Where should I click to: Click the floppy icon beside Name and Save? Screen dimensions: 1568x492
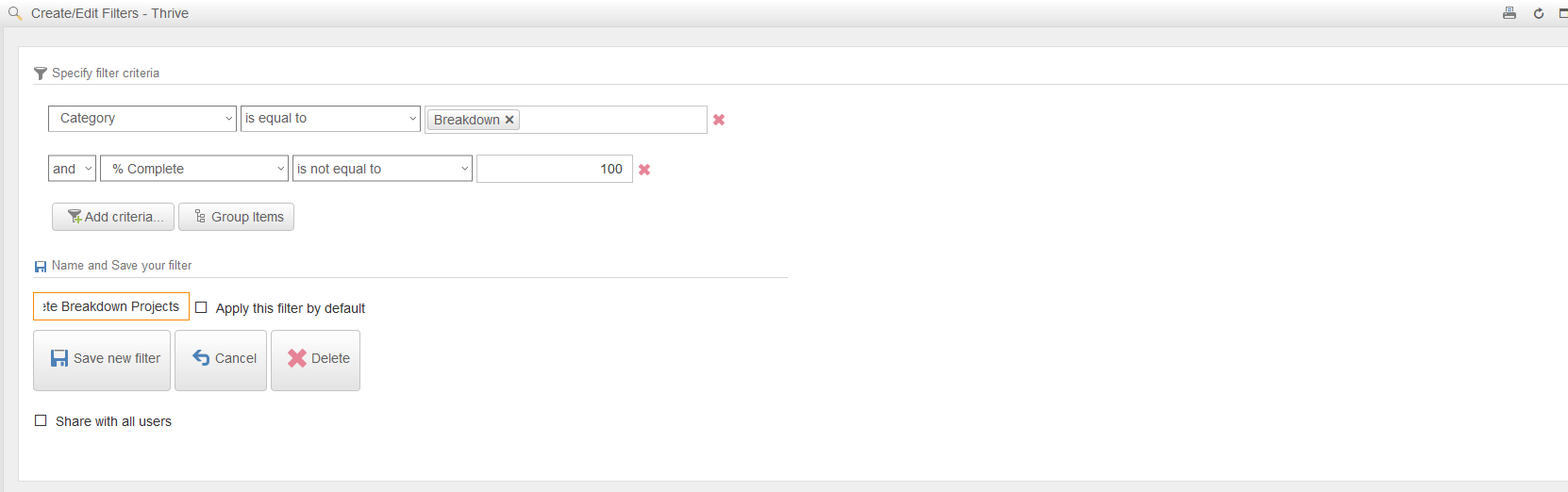[x=41, y=267]
